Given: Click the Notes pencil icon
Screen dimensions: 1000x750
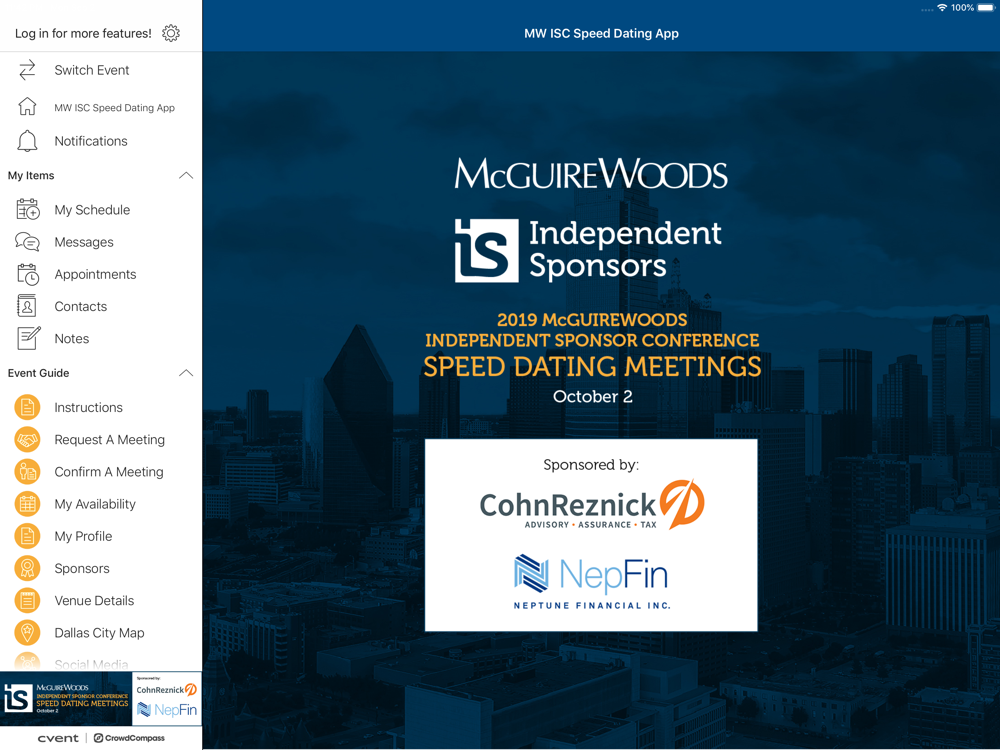Looking at the screenshot, I should click(x=28, y=338).
